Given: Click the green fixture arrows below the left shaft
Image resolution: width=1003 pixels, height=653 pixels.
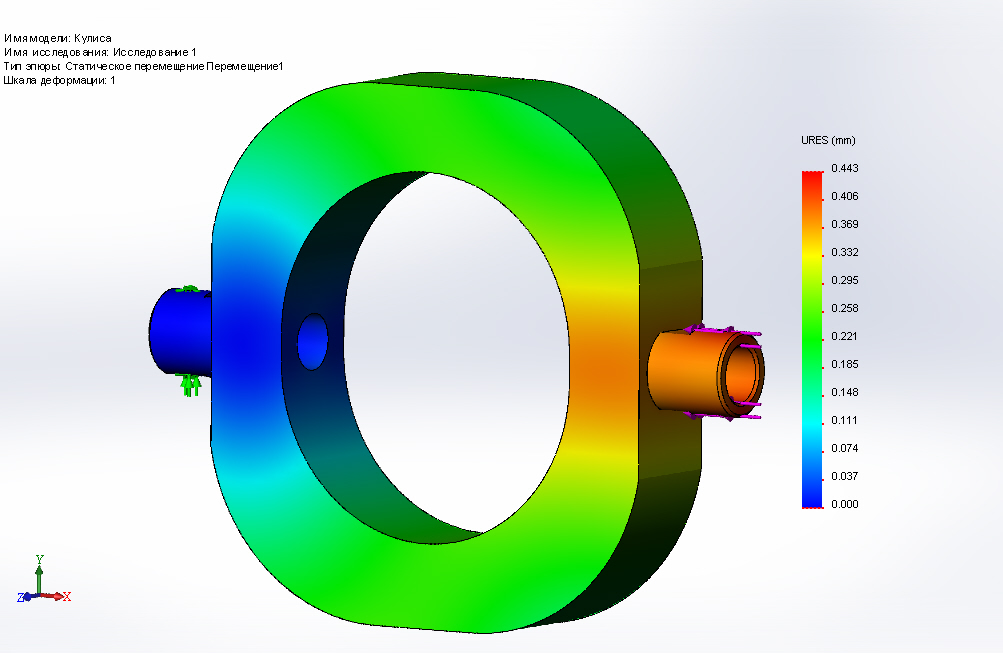Looking at the screenshot, I should pos(191,385).
